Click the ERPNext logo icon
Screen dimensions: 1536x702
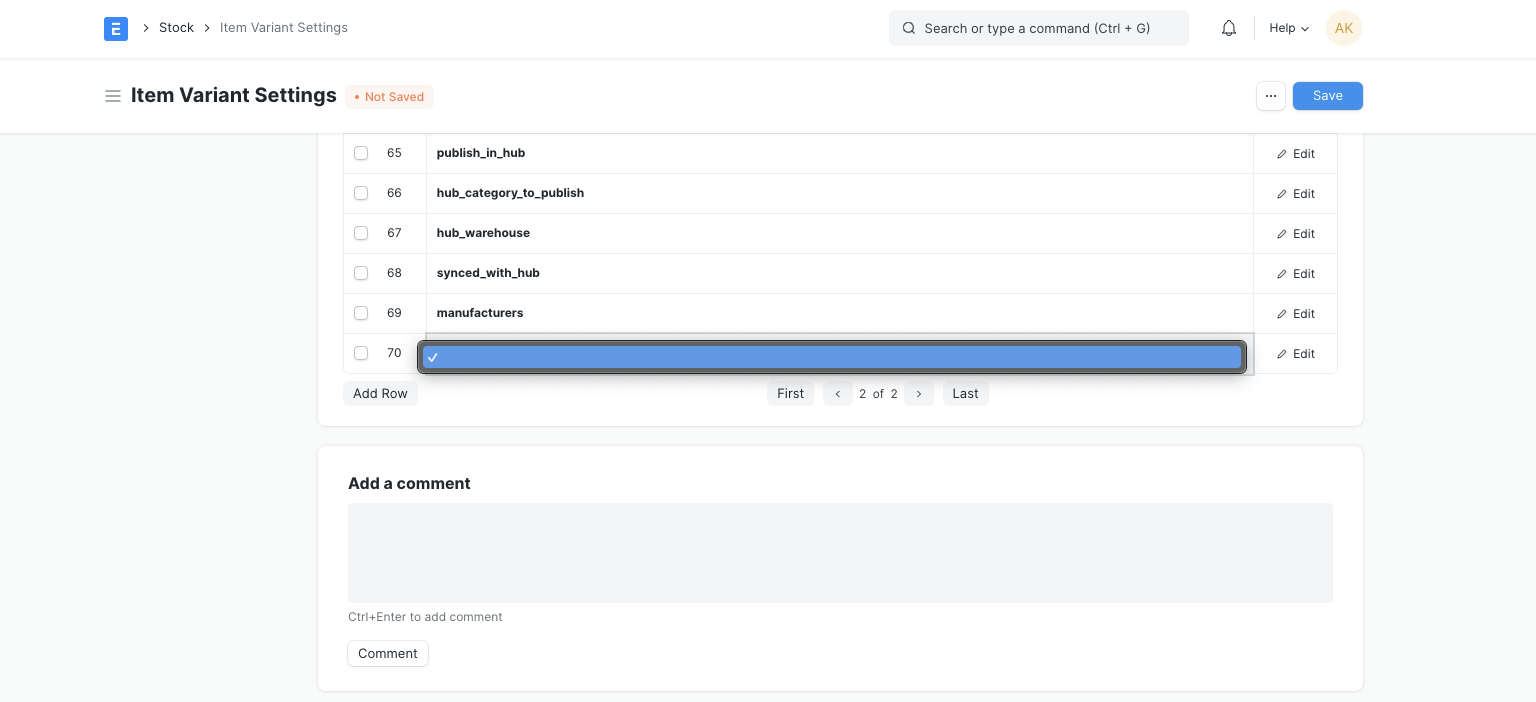click(x=116, y=29)
